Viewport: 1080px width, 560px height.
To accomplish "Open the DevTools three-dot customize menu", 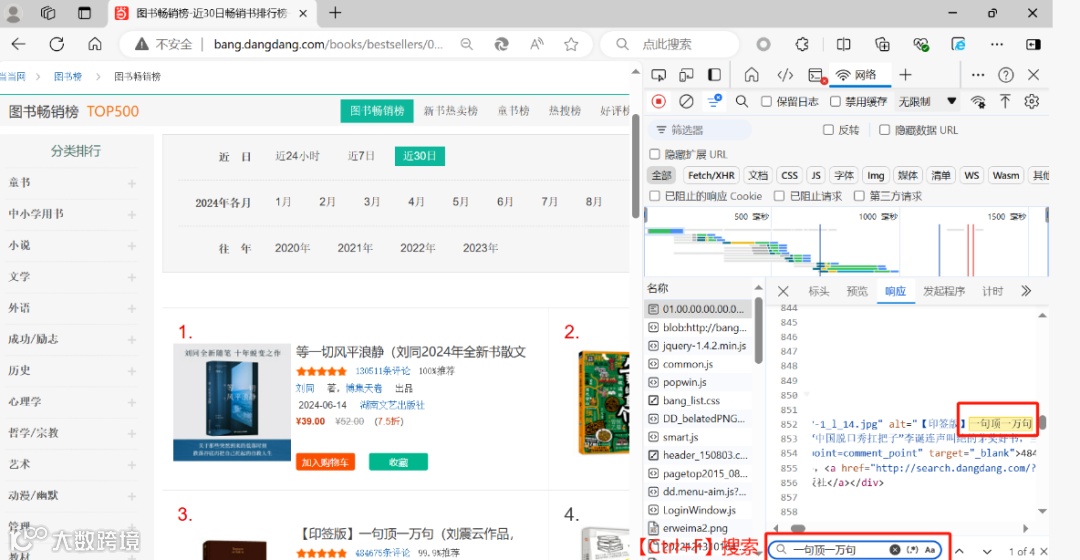I will pos(977,74).
